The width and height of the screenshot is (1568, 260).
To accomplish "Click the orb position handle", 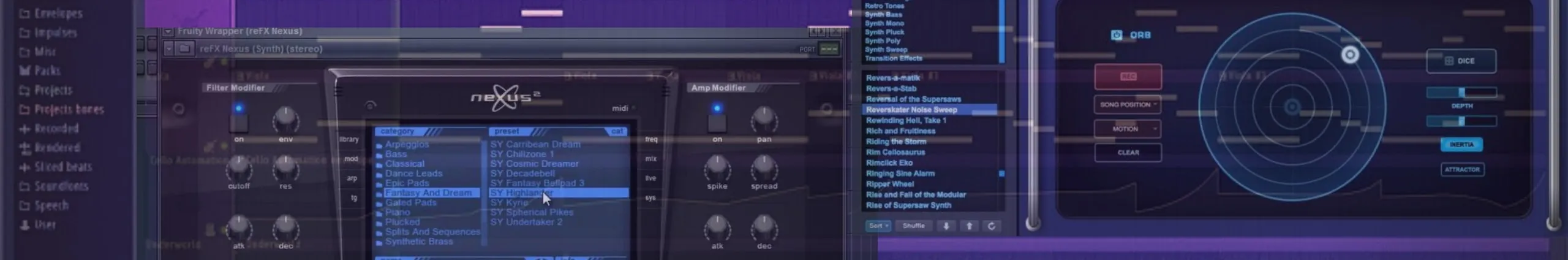I will (1350, 55).
